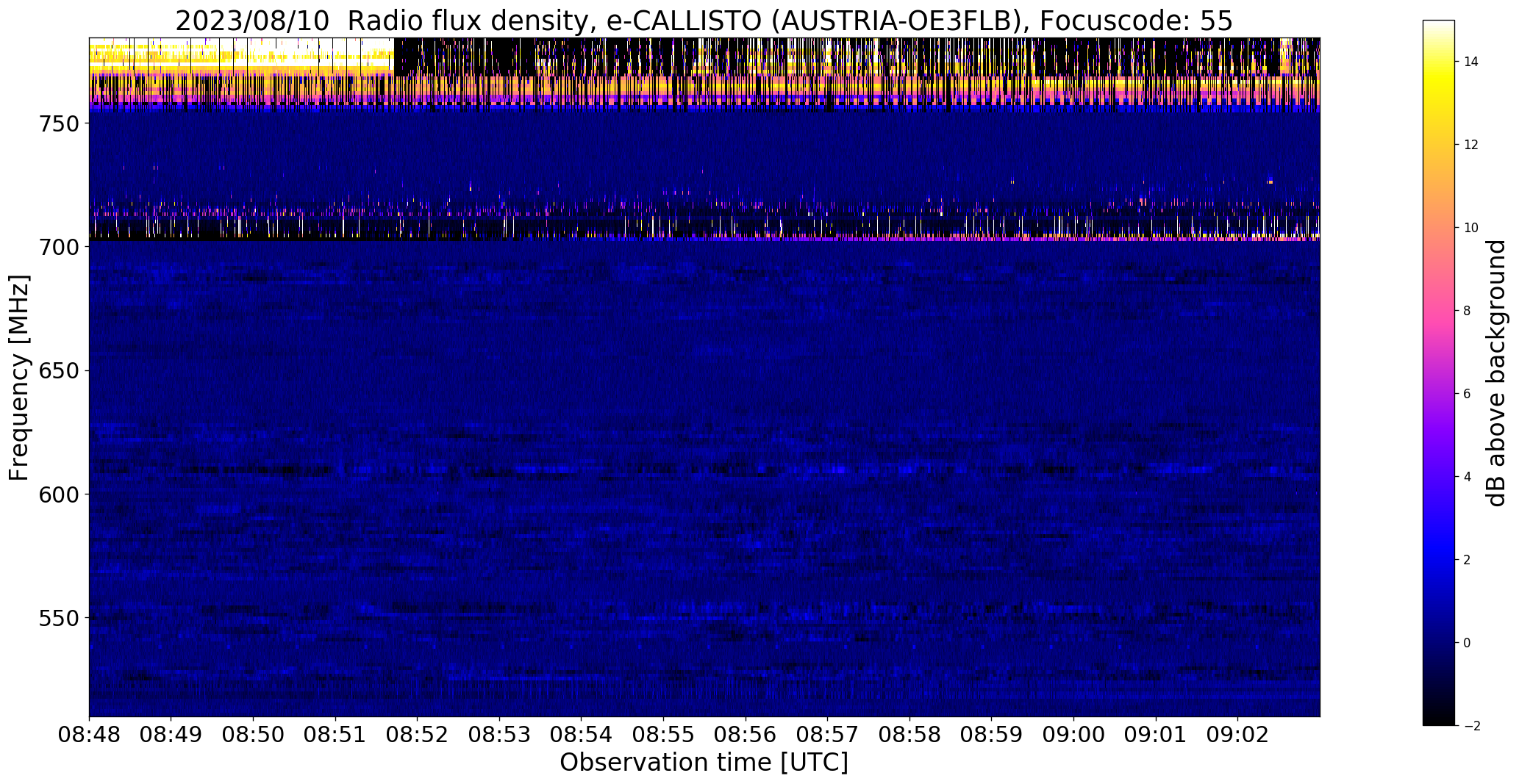The image size is (1519, 784).
Task: Click the 08:50 time tick label
Action: 254,736
